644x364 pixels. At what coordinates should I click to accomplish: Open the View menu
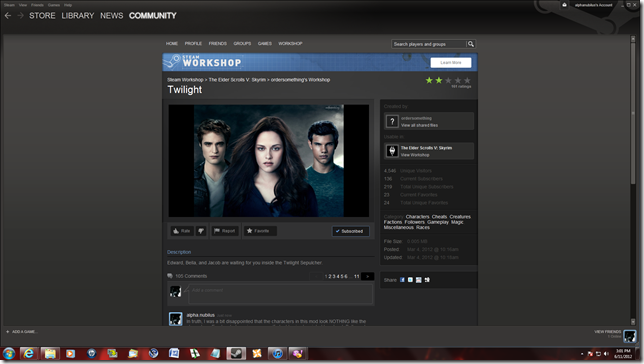pyautogui.click(x=23, y=5)
